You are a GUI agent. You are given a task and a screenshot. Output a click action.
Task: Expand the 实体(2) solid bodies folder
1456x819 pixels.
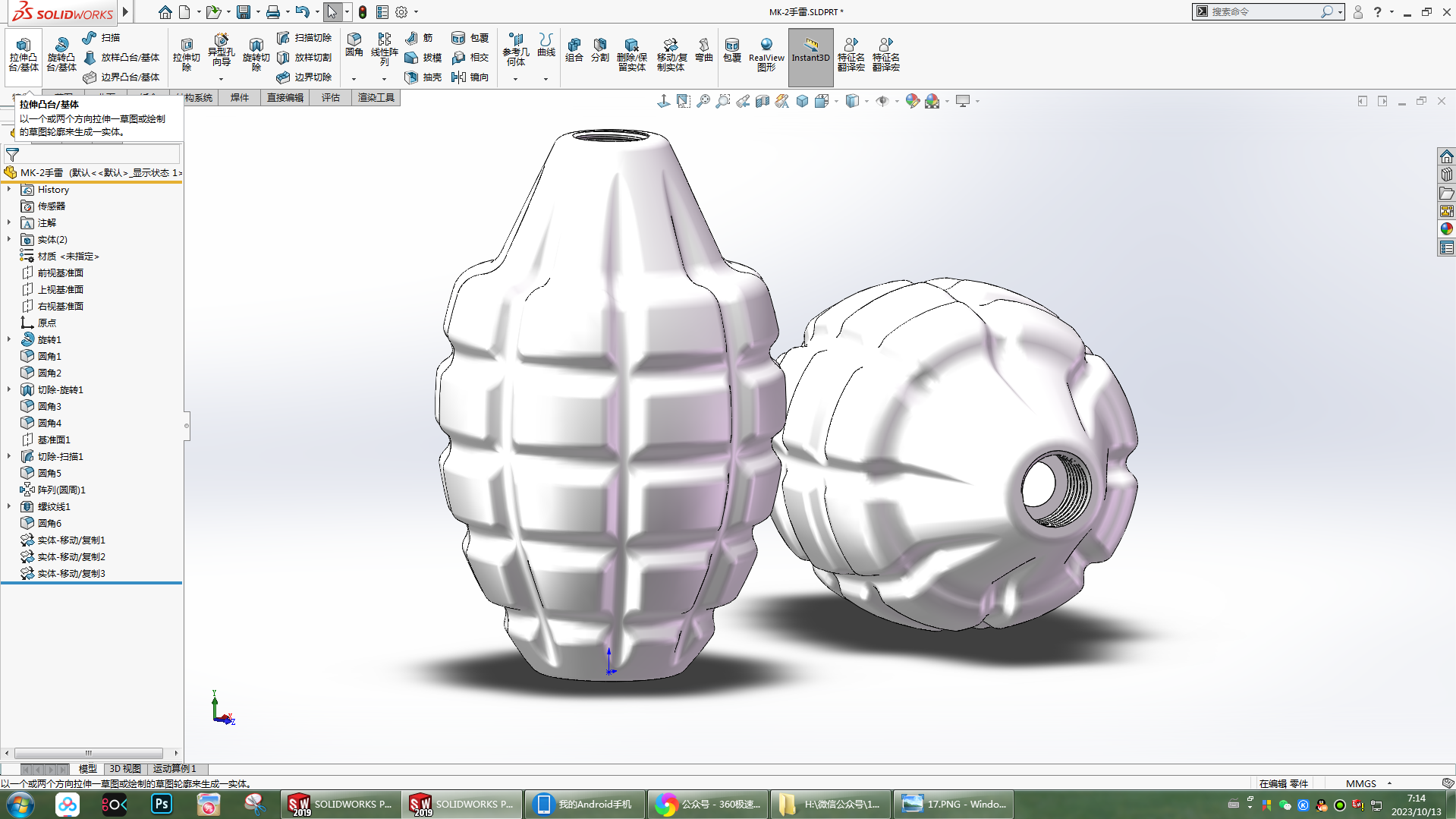coord(9,239)
